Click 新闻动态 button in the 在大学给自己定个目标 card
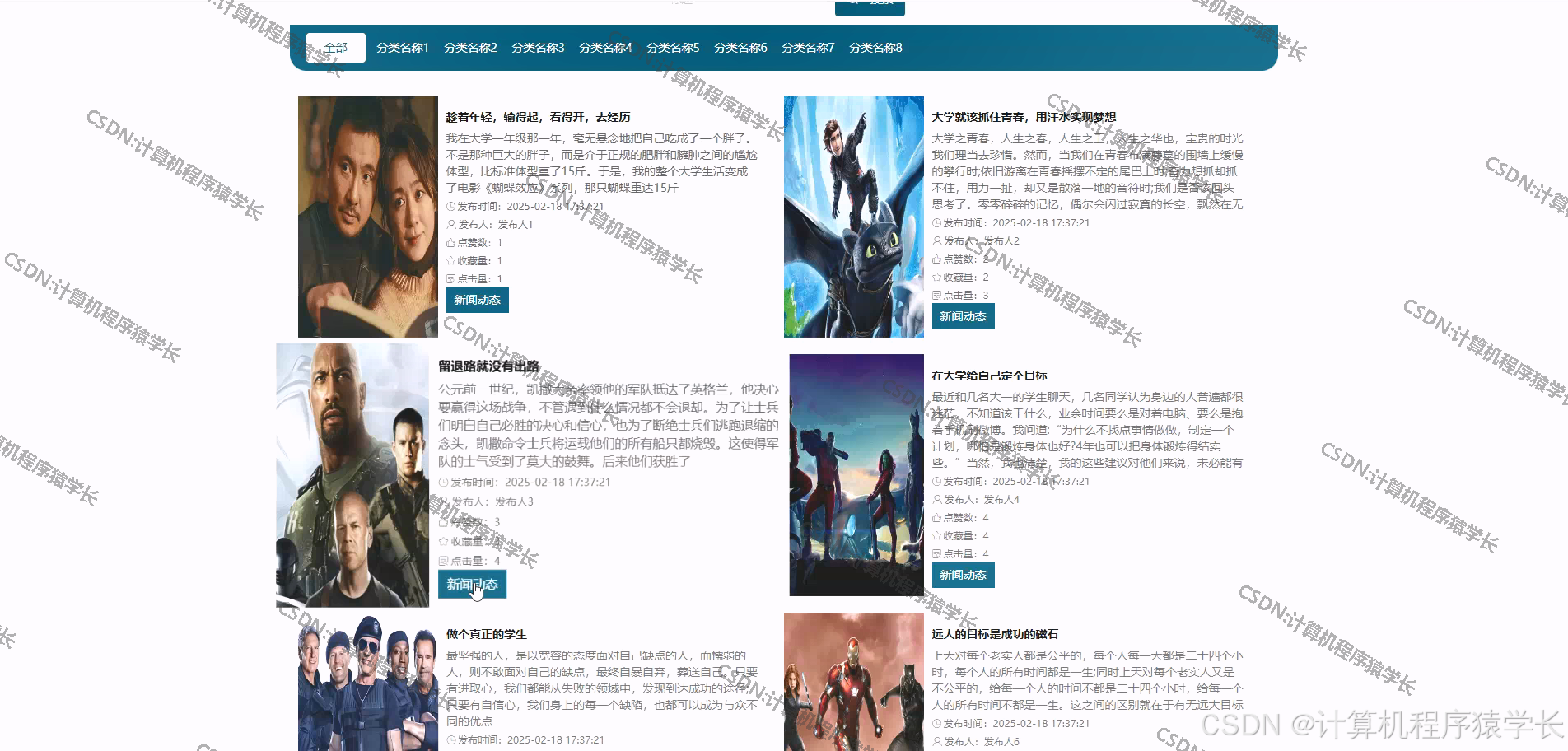Screen dimensions: 1568x751 [964, 575]
